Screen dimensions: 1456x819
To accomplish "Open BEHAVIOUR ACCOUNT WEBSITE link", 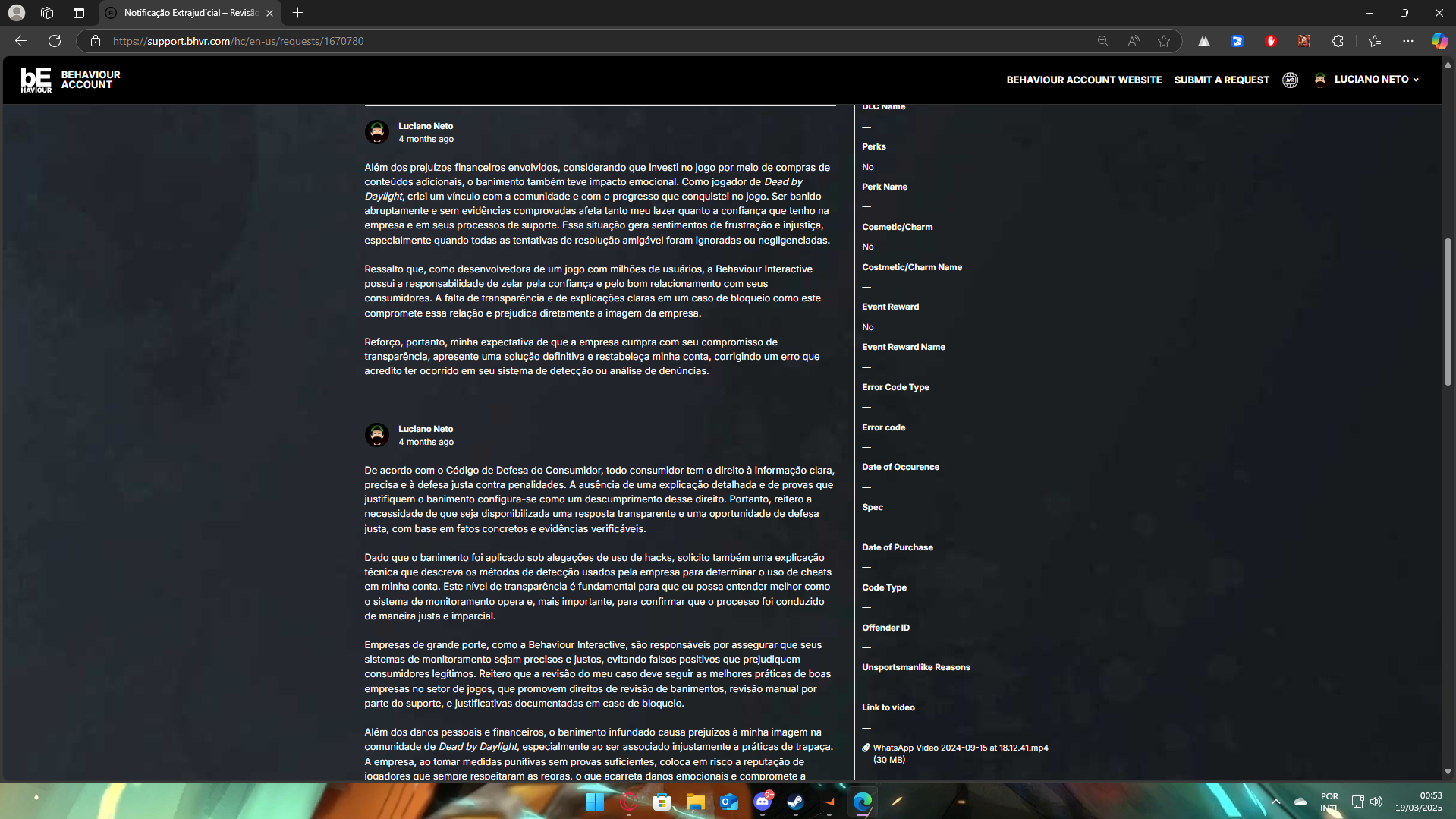I will pos(1084,80).
